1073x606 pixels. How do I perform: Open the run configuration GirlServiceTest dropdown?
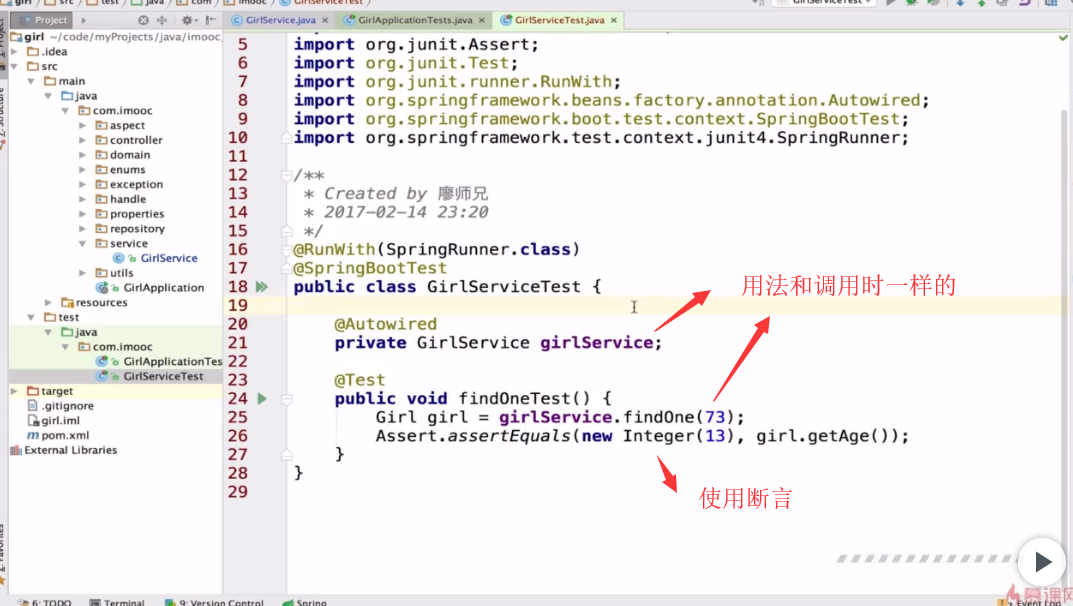[825, 3]
